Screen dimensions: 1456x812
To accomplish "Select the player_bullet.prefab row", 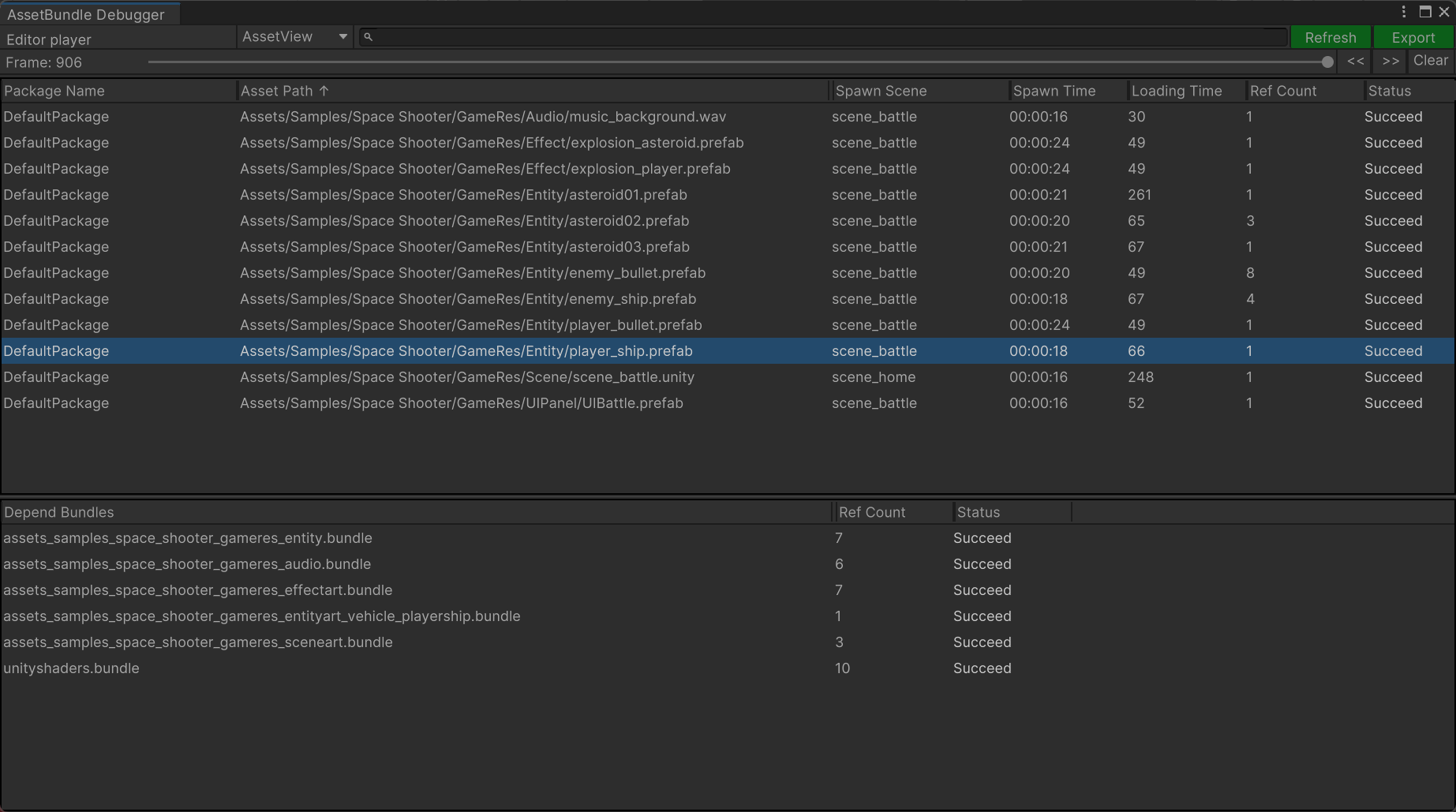I will (x=728, y=325).
